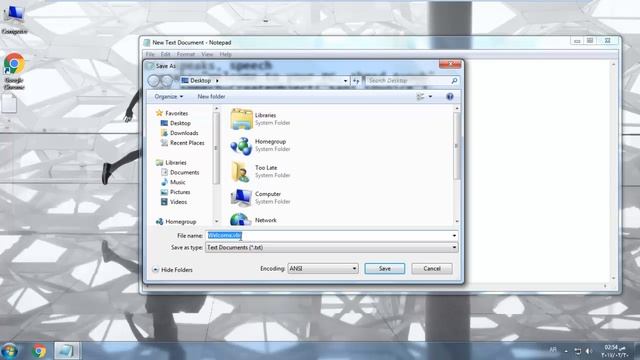Open the Help menu in Notepad
Screen dimensions: 640x360
[225, 54]
